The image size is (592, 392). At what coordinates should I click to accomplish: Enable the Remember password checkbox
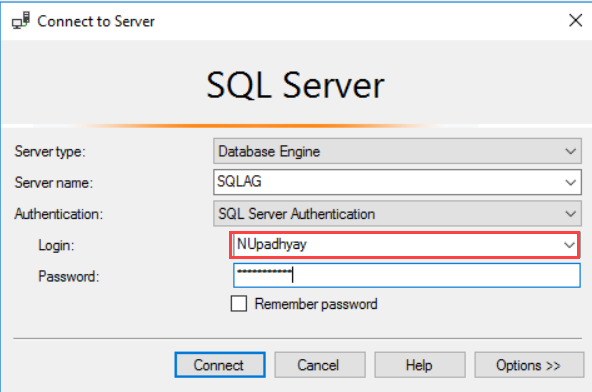239,304
